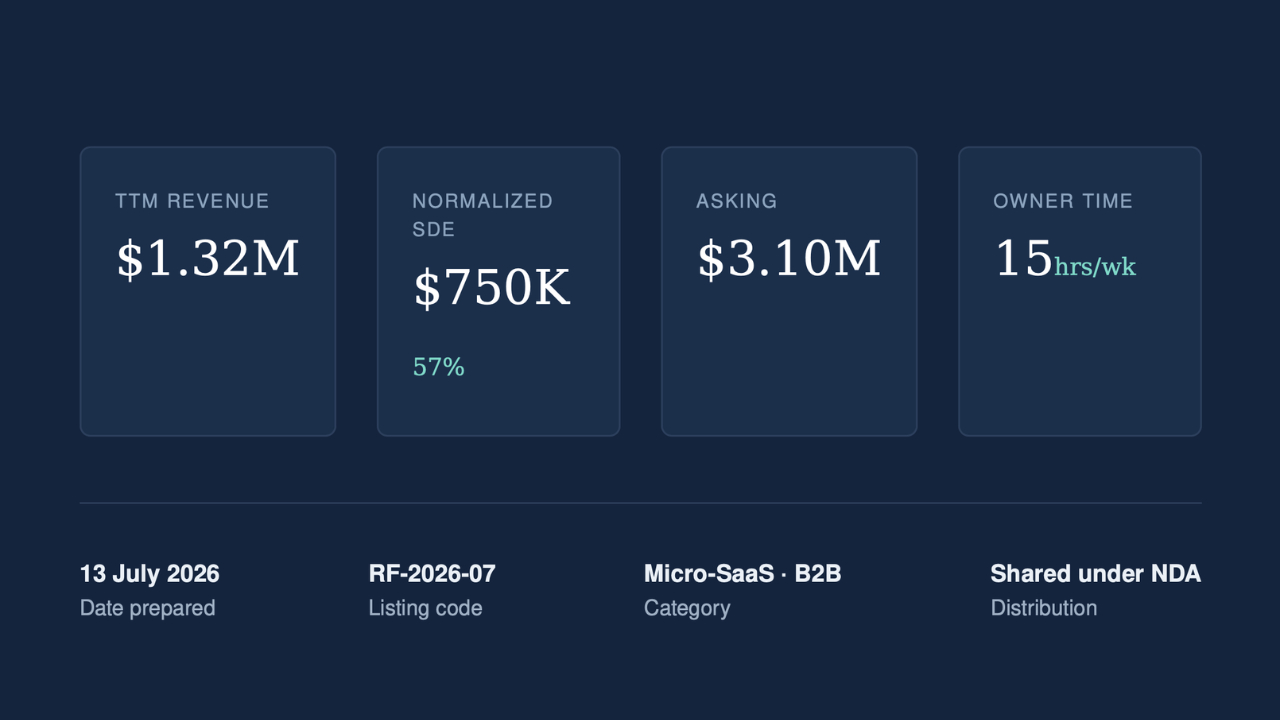Viewport: 1280px width, 720px height.
Task: Click the TTM REVENUE label
Action: (x=192, y=201)
